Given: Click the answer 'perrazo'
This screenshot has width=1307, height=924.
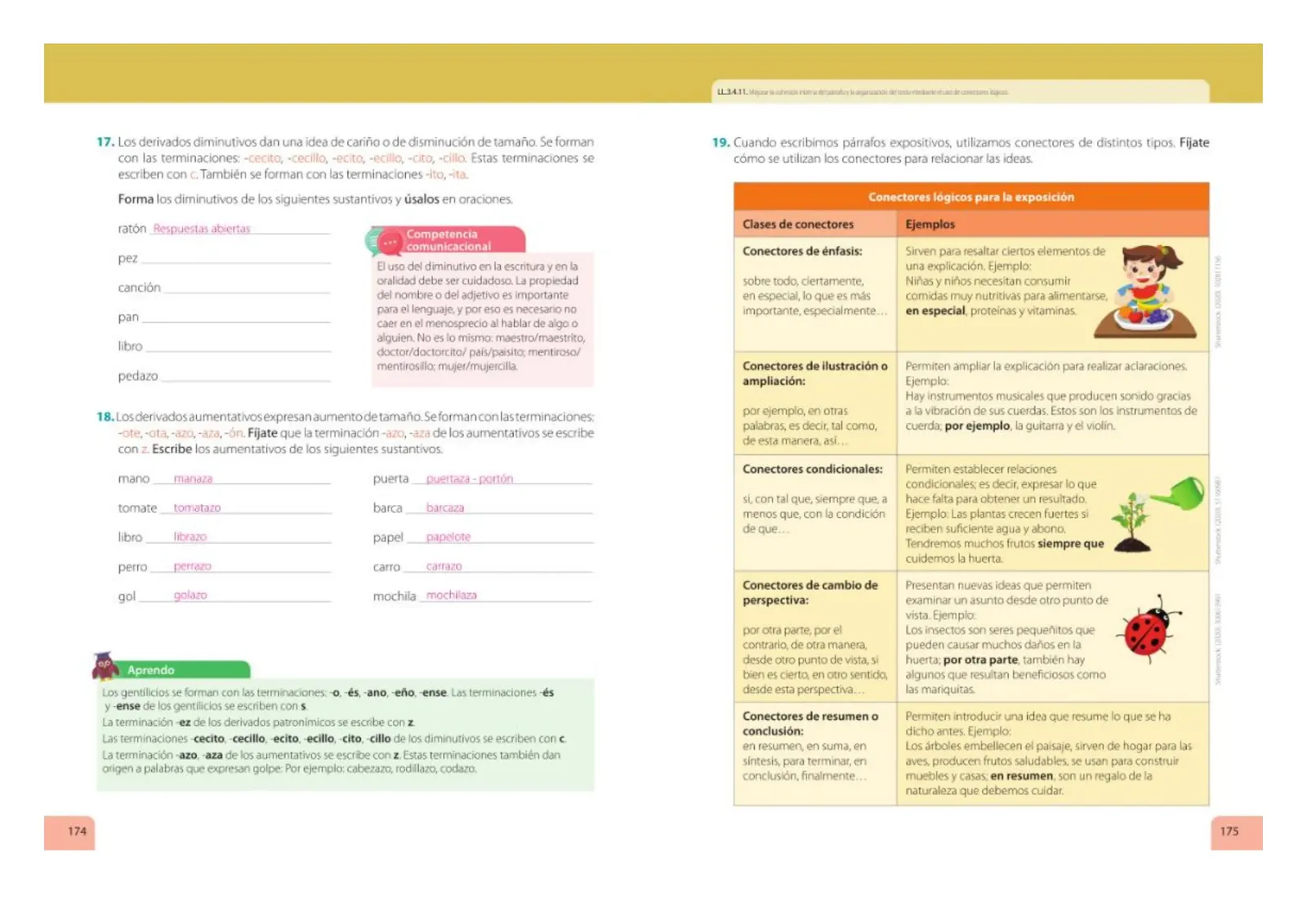Looking at the screenshot, I should 192,566.
